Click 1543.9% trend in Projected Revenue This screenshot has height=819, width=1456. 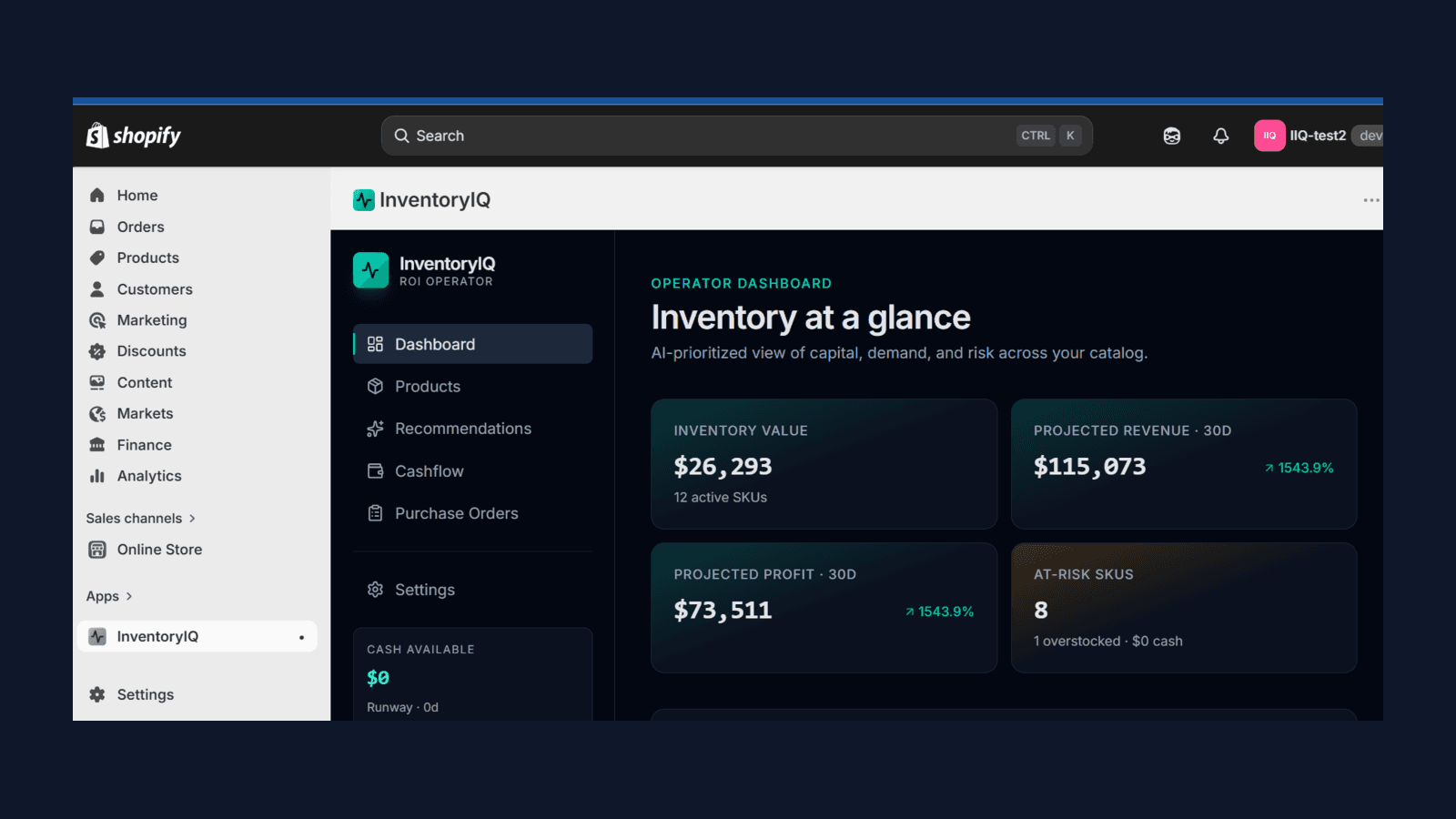(1299, 468)
